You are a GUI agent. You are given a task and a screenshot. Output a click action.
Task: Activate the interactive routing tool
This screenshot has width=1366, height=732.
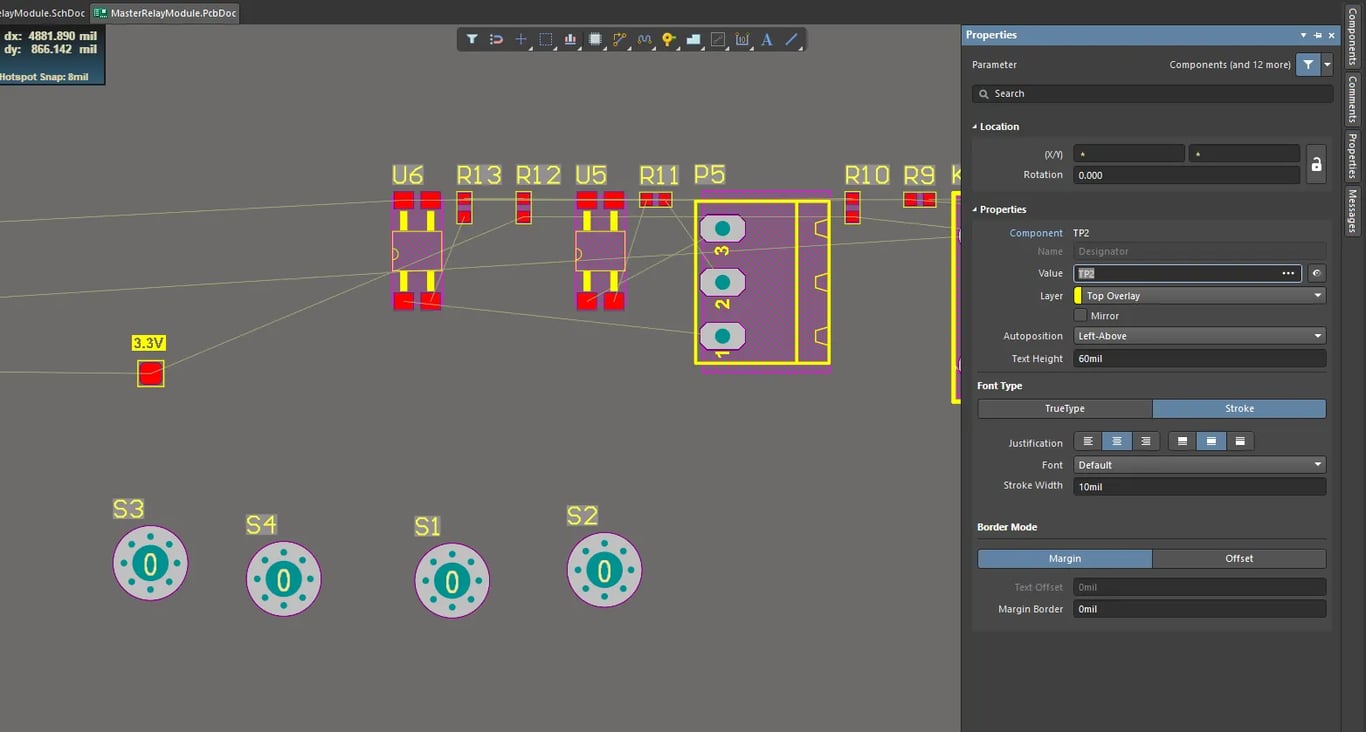(x=619, y=40)
